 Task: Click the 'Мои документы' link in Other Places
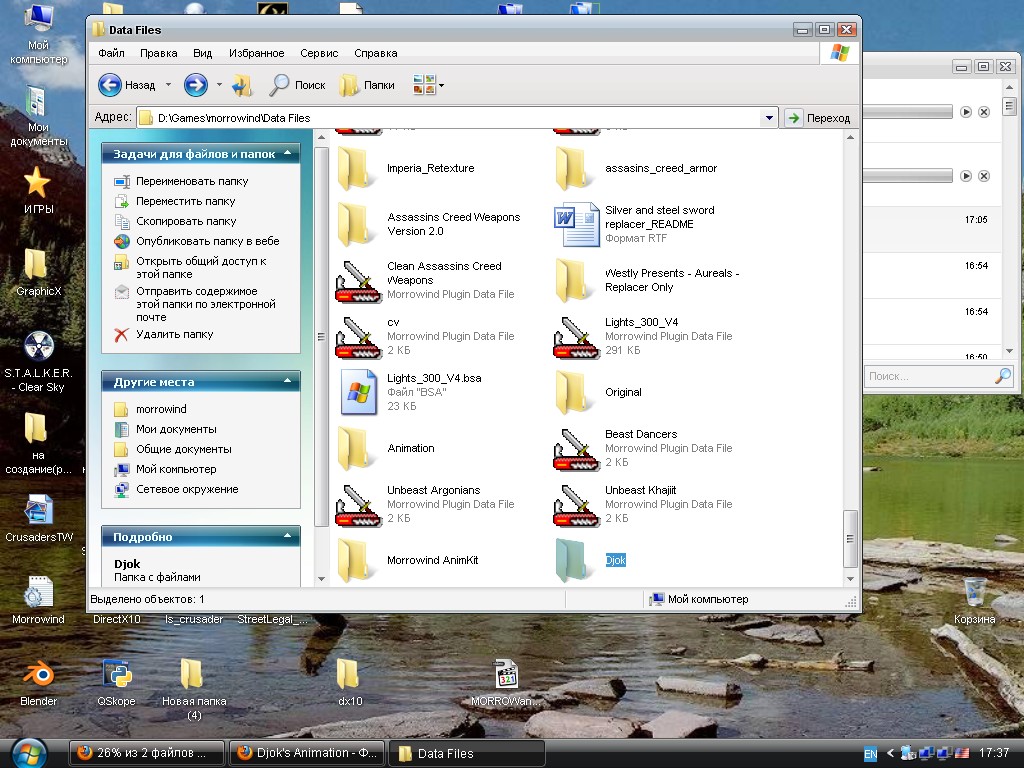[x=176, y=429]
